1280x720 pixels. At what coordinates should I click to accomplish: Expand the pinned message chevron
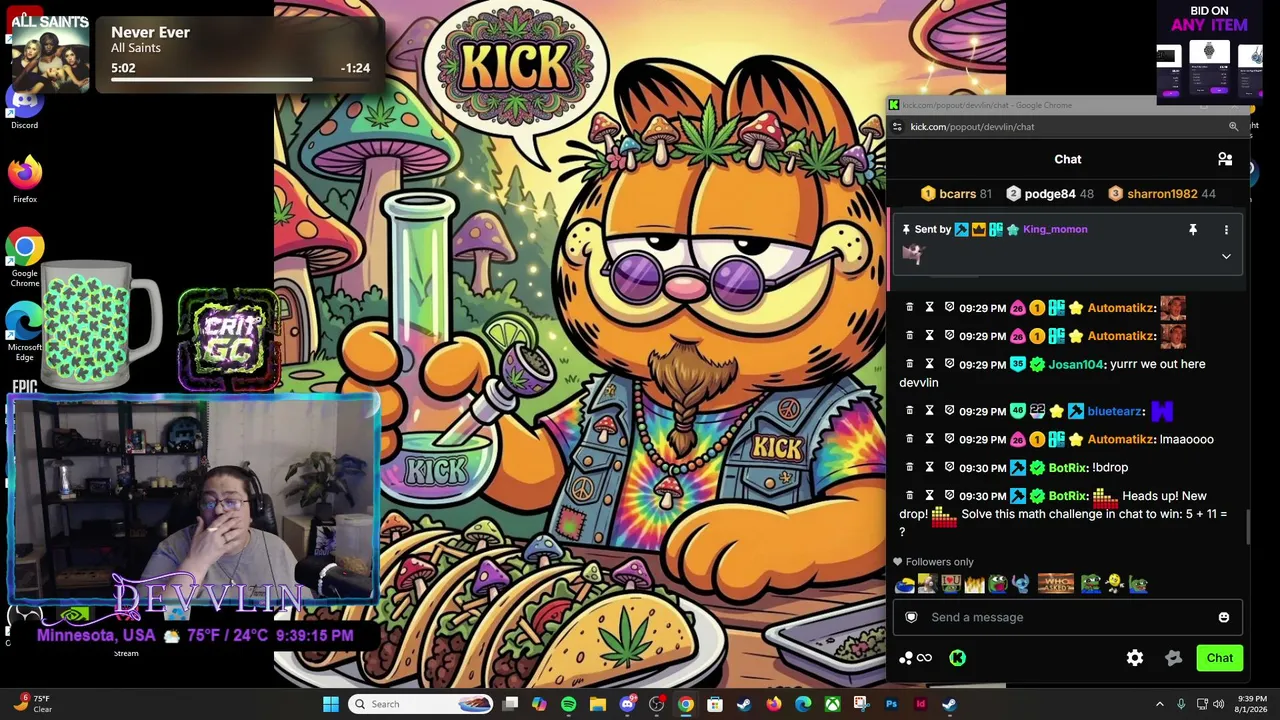(1226, 256)
